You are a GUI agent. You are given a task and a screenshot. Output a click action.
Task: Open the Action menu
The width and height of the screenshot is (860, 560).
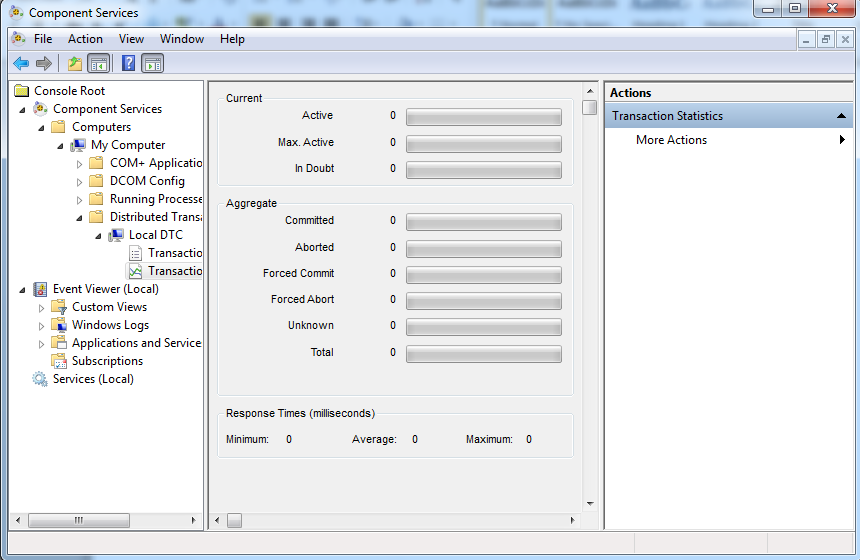click(x=85, y=39)
